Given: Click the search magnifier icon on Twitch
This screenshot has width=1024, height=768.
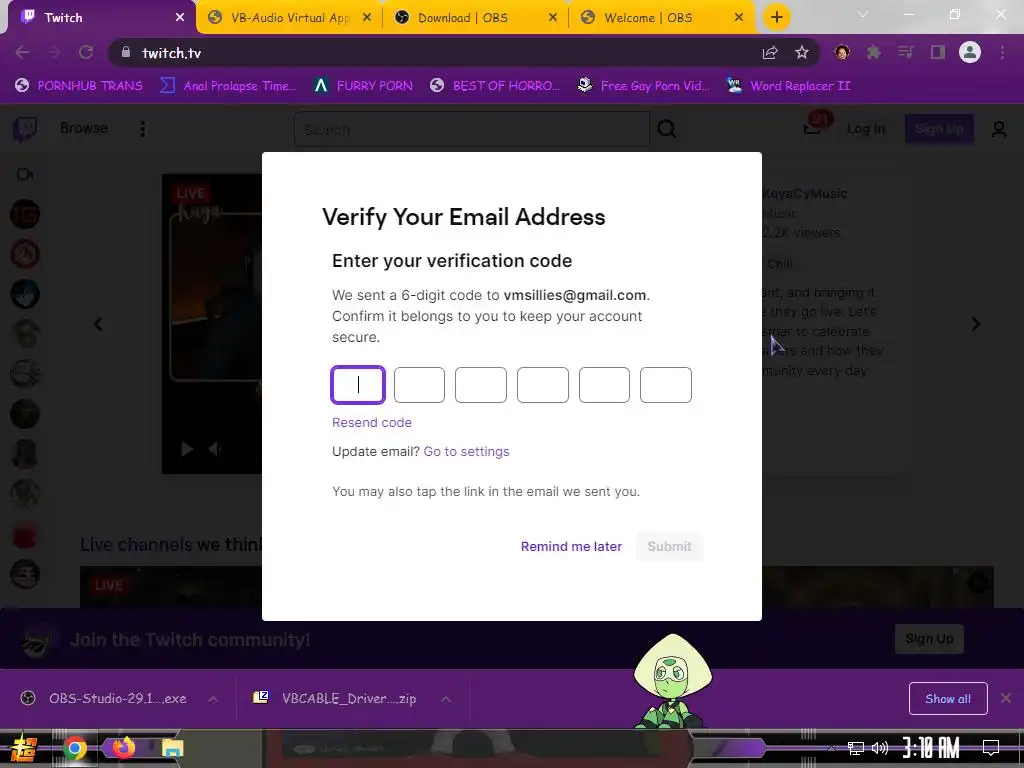Looking at the screenshot, I should click(x=666, y=129).
